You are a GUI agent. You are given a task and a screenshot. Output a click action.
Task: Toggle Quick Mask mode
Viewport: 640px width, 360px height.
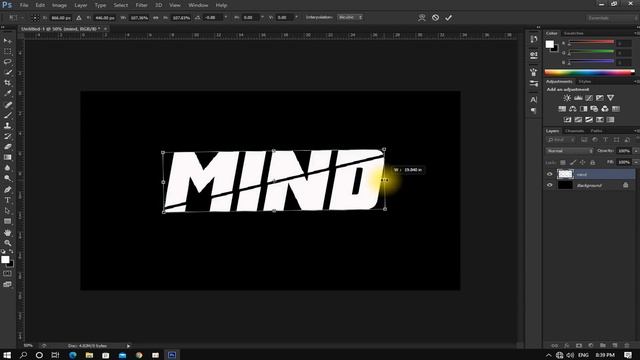pyautogui.click(x=7, y=273)
